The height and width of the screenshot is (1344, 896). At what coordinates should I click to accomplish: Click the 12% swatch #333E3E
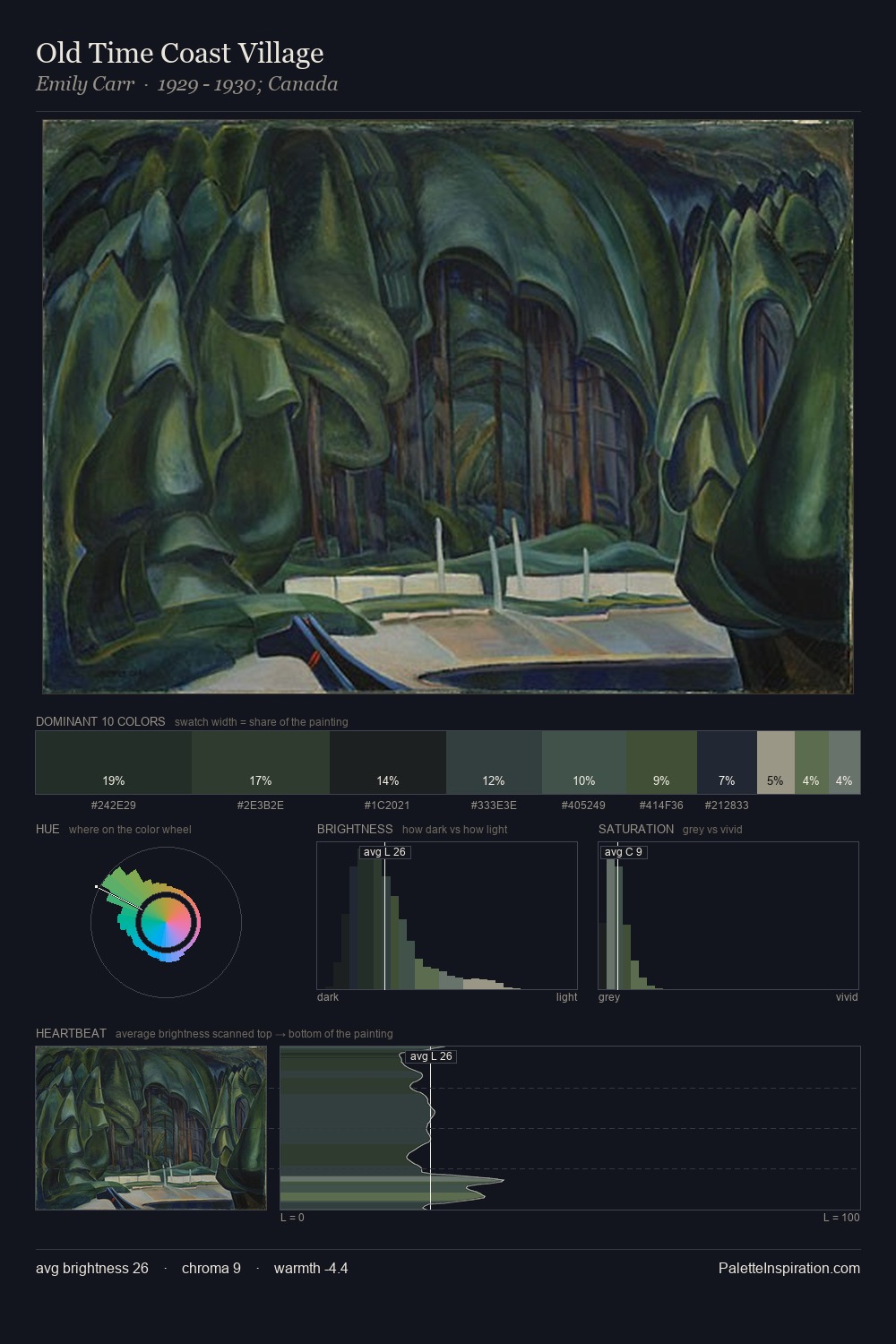point(494,762)
